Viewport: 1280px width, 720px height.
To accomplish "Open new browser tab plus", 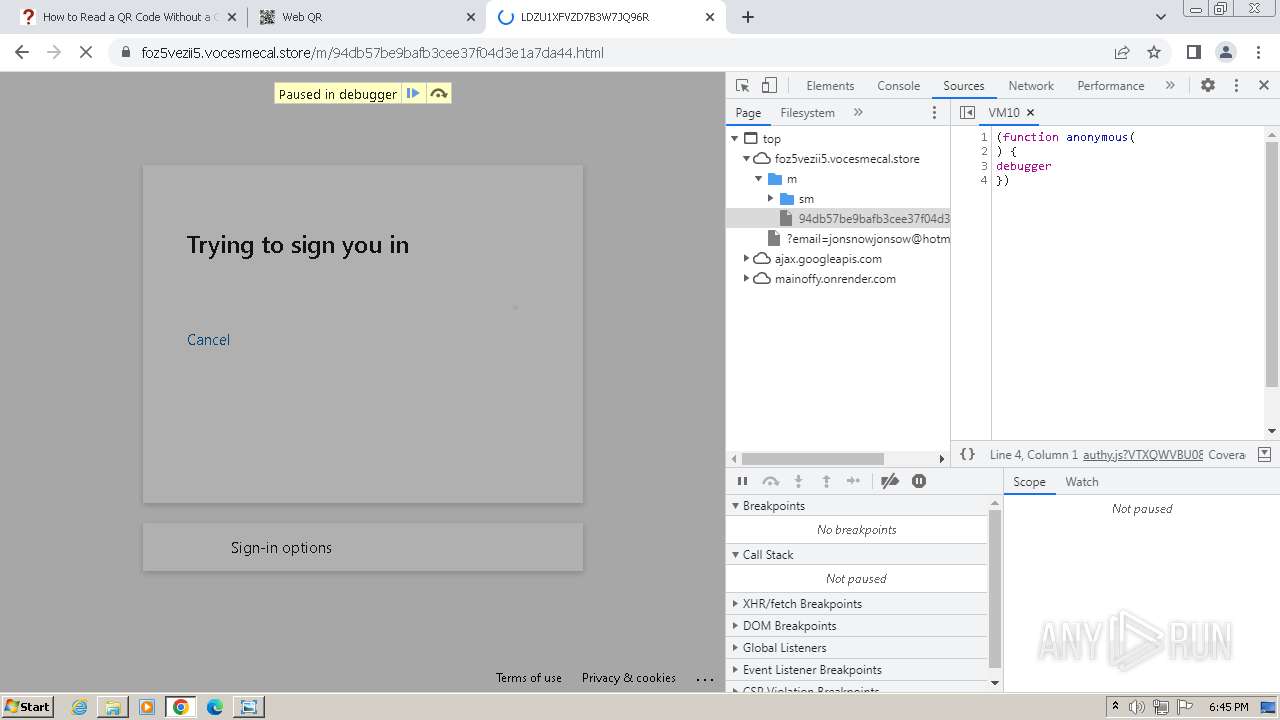I will click(748, 17).
